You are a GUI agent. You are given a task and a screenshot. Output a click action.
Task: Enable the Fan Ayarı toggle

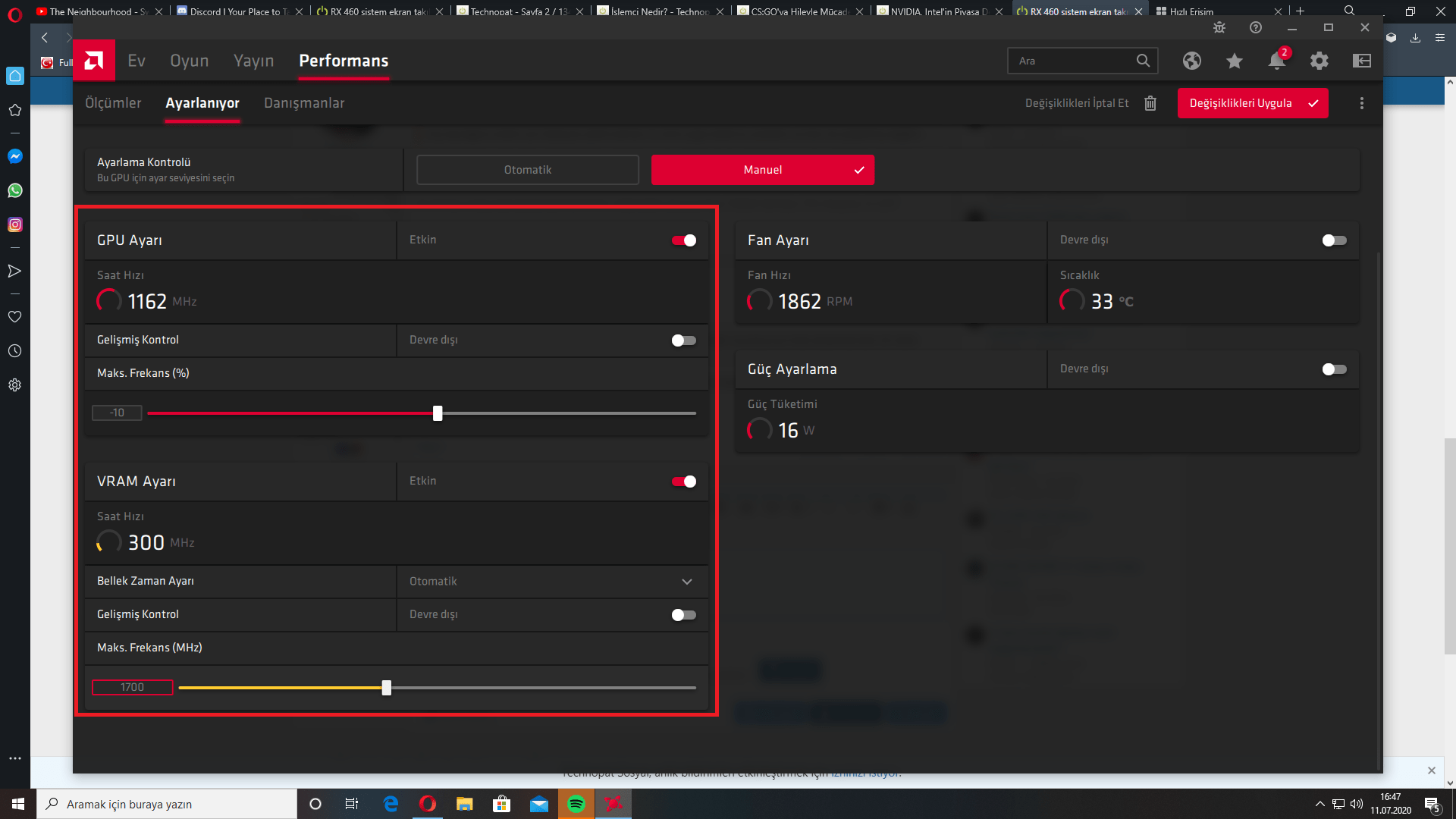(x=1334, y=240)
